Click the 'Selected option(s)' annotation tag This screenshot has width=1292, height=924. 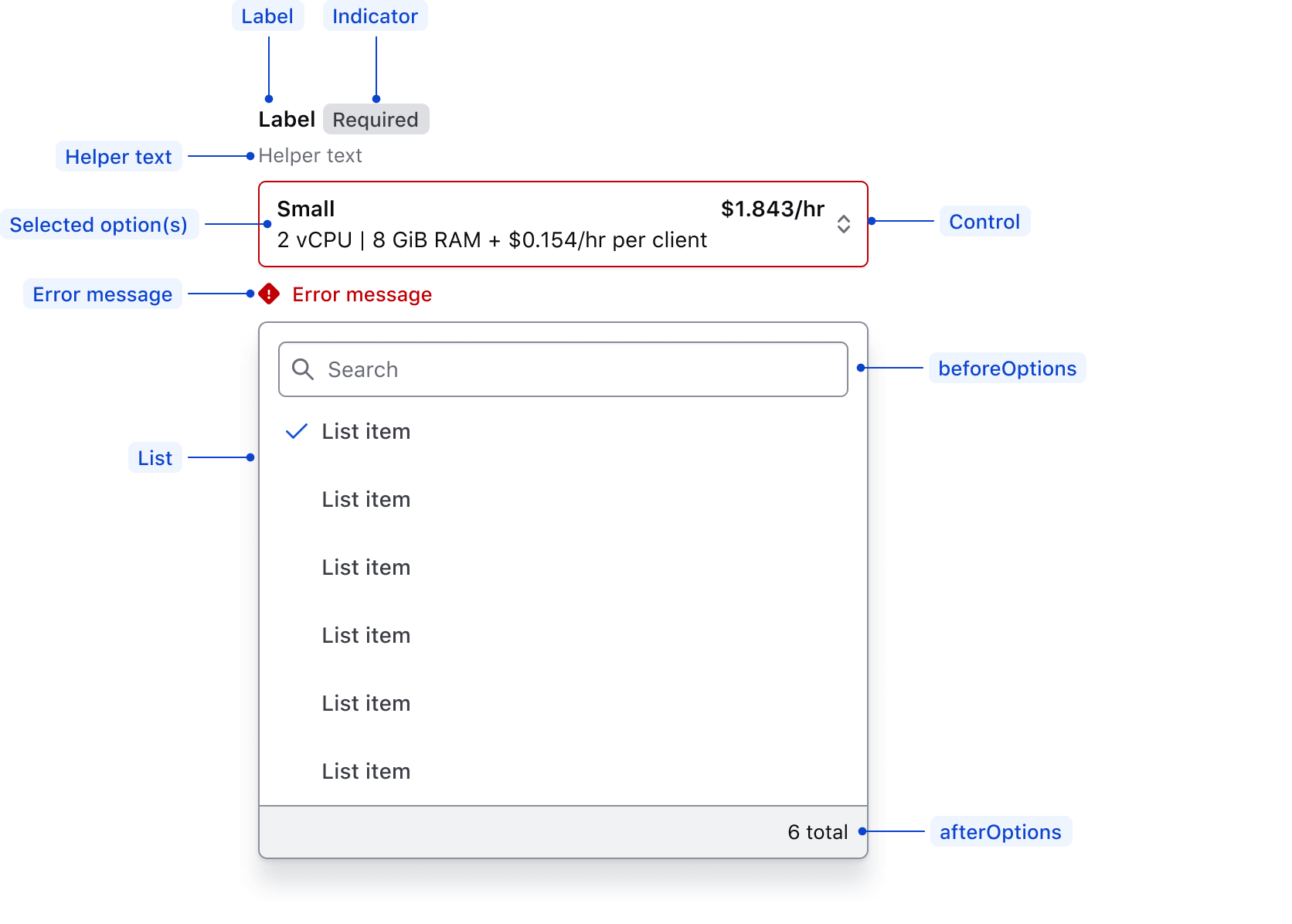pyautogui.click(x=99, y=225)
